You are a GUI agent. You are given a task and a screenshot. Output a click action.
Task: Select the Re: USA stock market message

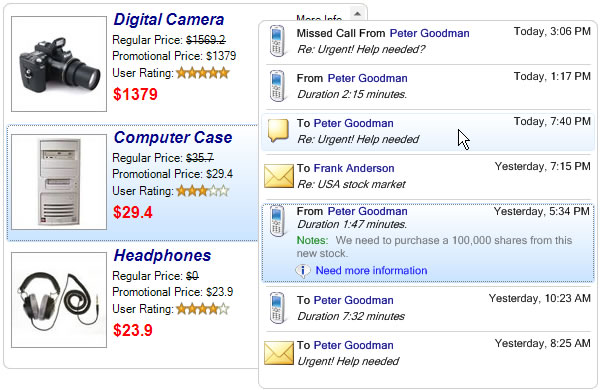pos(351,184)
